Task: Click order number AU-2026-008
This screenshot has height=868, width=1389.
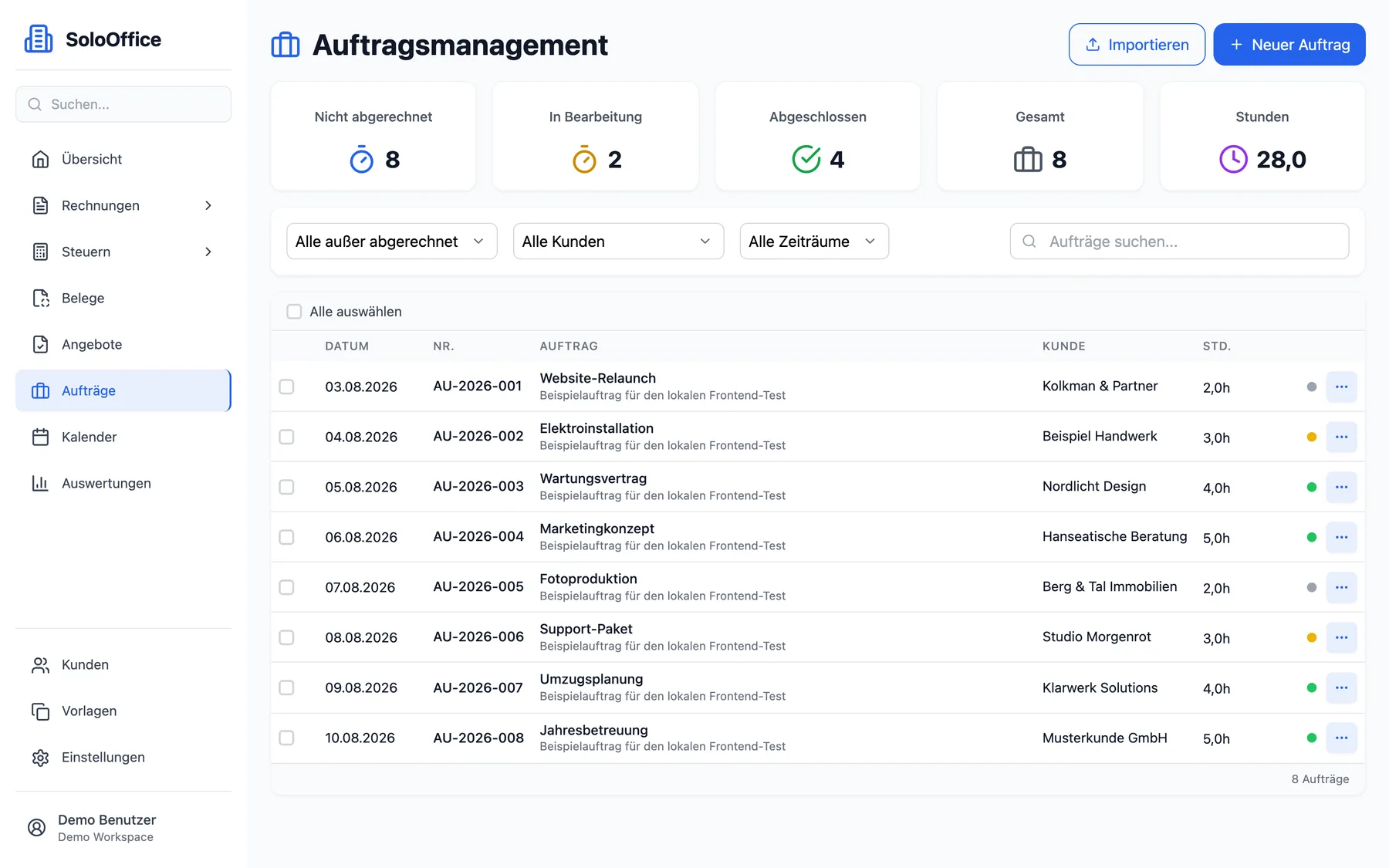Action: click(478, 738)
